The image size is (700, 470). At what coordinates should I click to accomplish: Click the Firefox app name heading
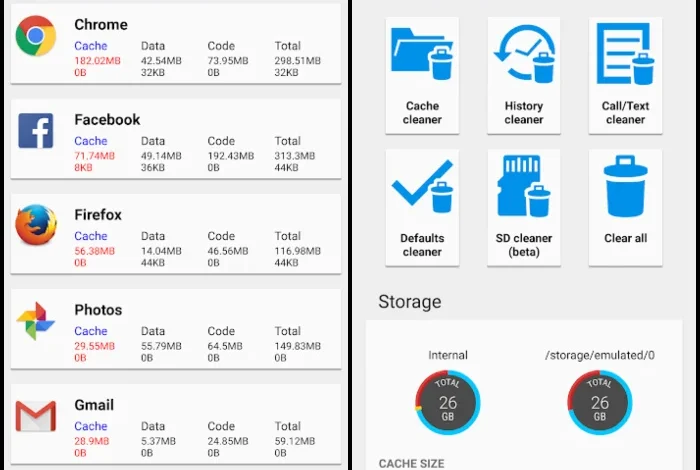(98, 215)
